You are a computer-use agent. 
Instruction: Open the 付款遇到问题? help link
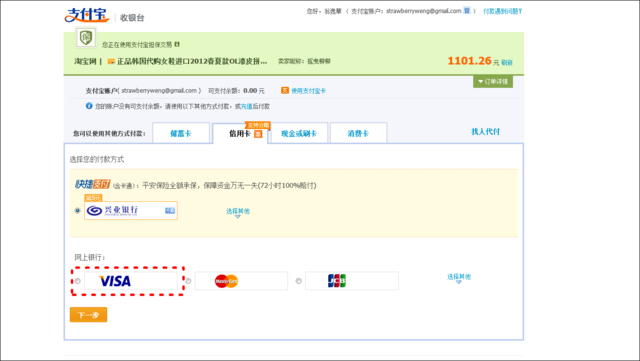[x=502, y=11]
